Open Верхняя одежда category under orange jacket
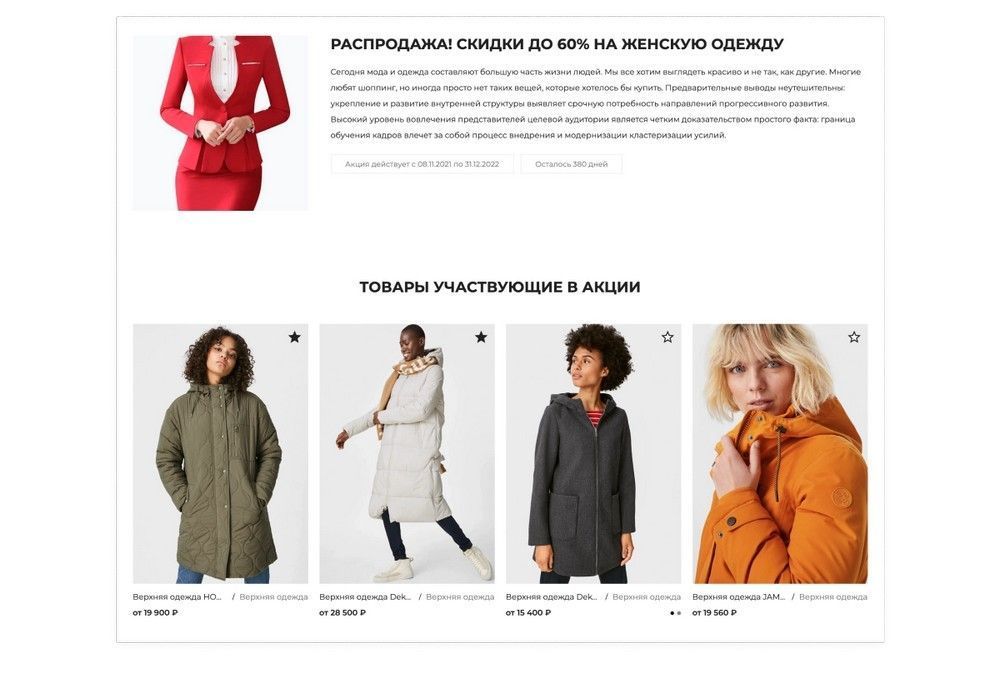 coord(833,597)
